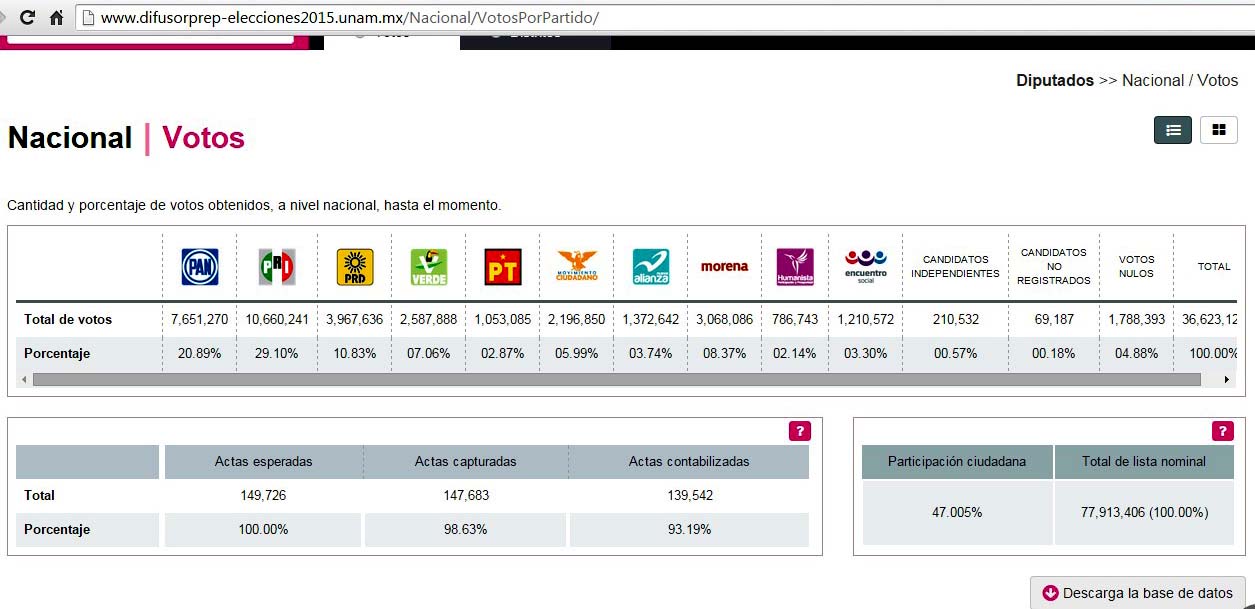Switch to list view
Screen dimensions: 1255x609
coord(1172,130)
